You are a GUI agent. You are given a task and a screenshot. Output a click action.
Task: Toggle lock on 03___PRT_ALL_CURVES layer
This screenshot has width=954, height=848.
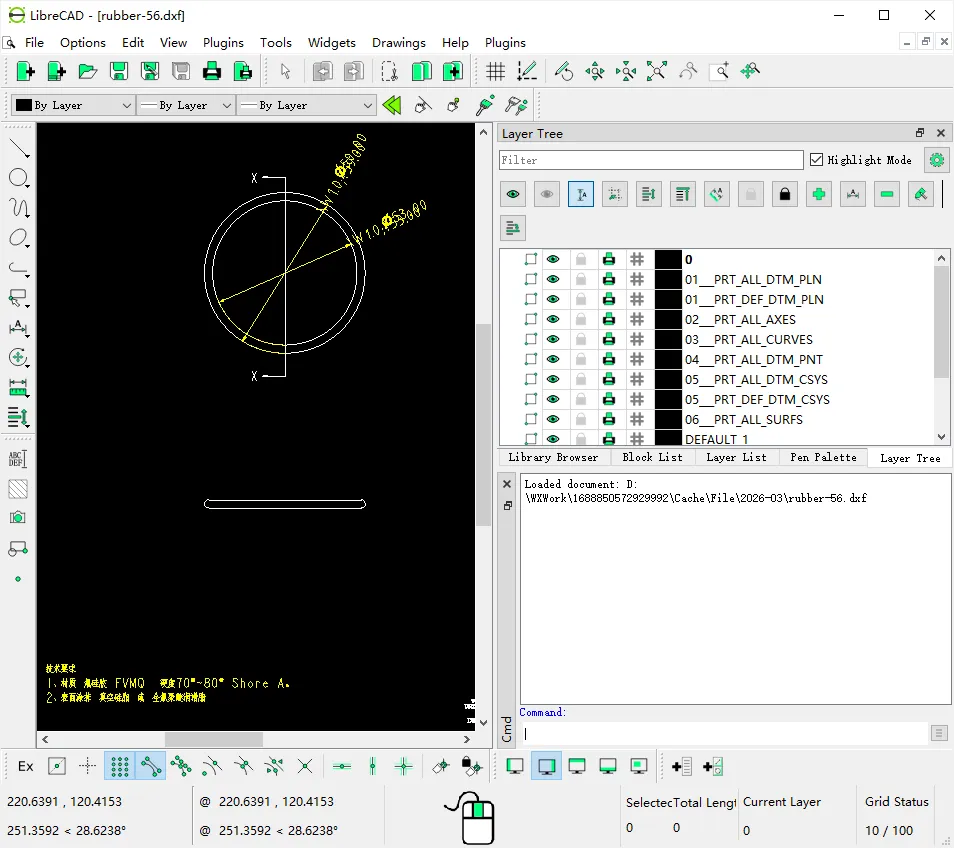581,340
